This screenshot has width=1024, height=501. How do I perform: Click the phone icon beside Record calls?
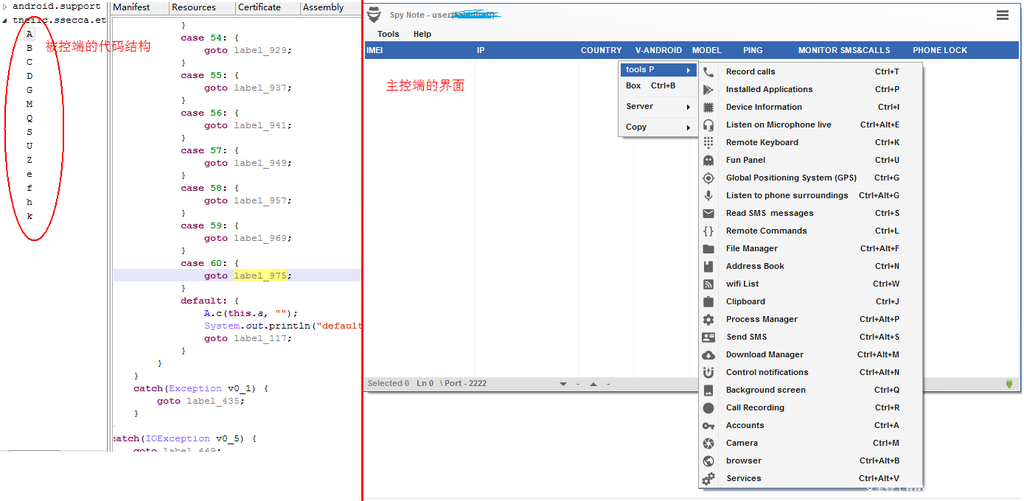coord(708,72)
